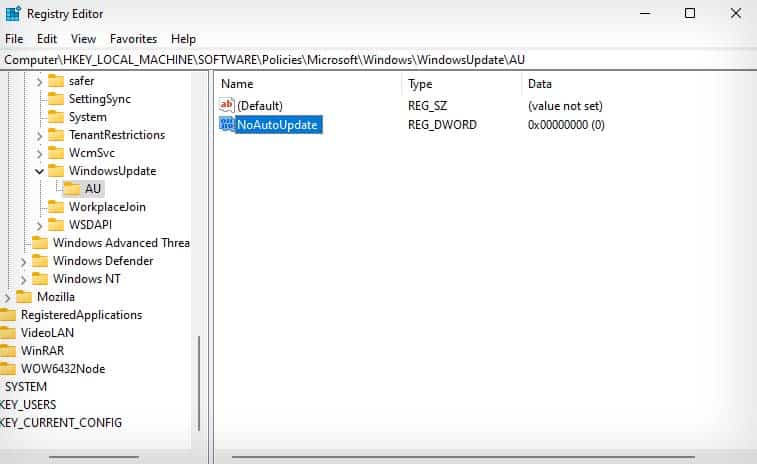Select the WorkplaceJoin key
The width and height of the screenshot is (757, 464).
(107, 207)
